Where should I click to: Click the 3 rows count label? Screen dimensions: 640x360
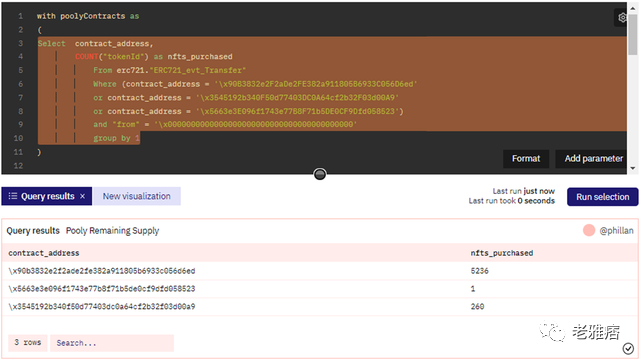28,342
